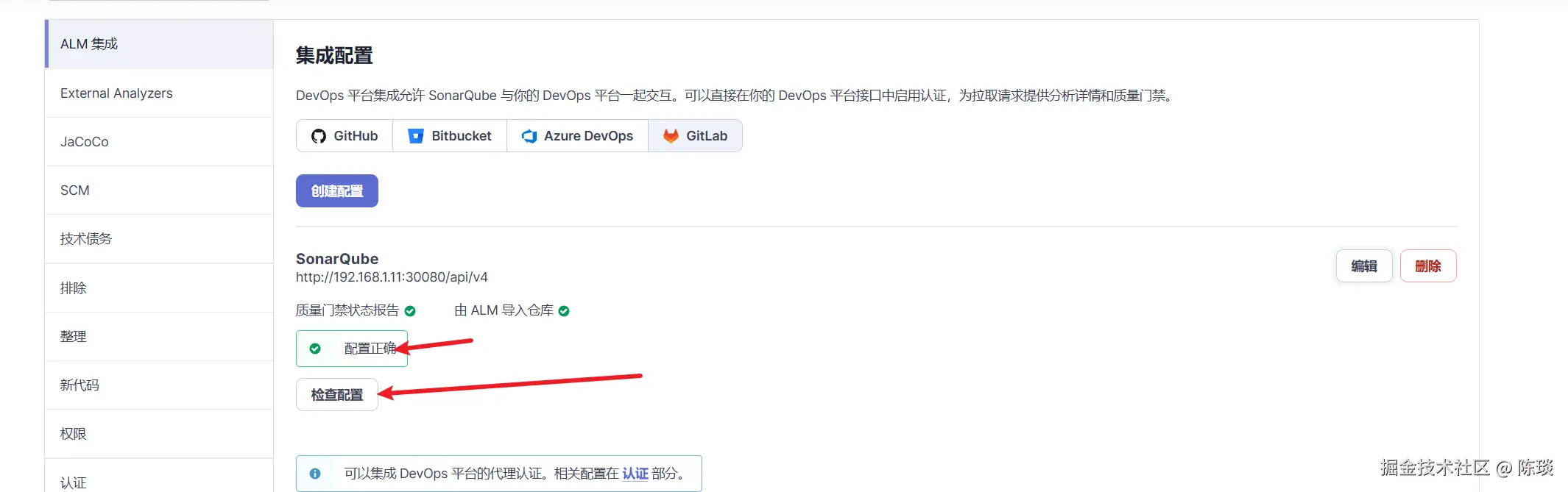This screenshot has height=492, width=1568.
Task: Click the SonarQube configuration name
Action: (337, 259)
